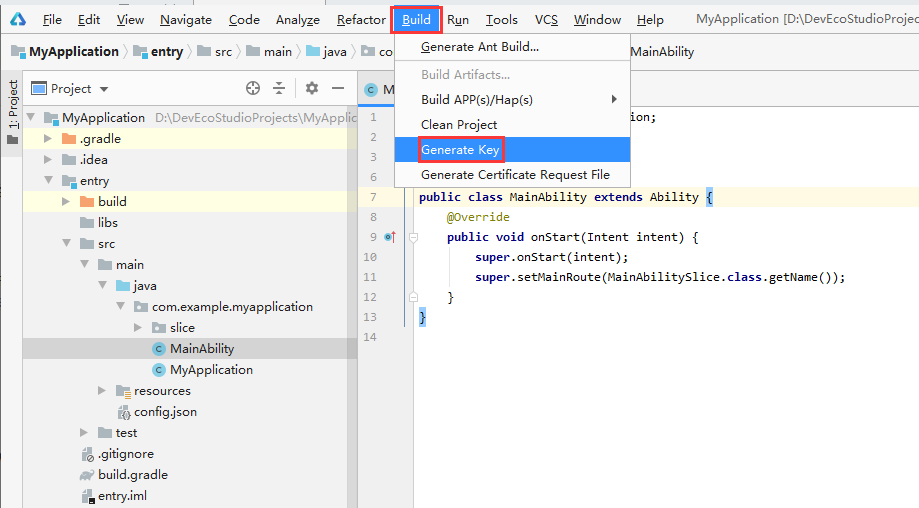Open the Run menu

coord(458,19)
